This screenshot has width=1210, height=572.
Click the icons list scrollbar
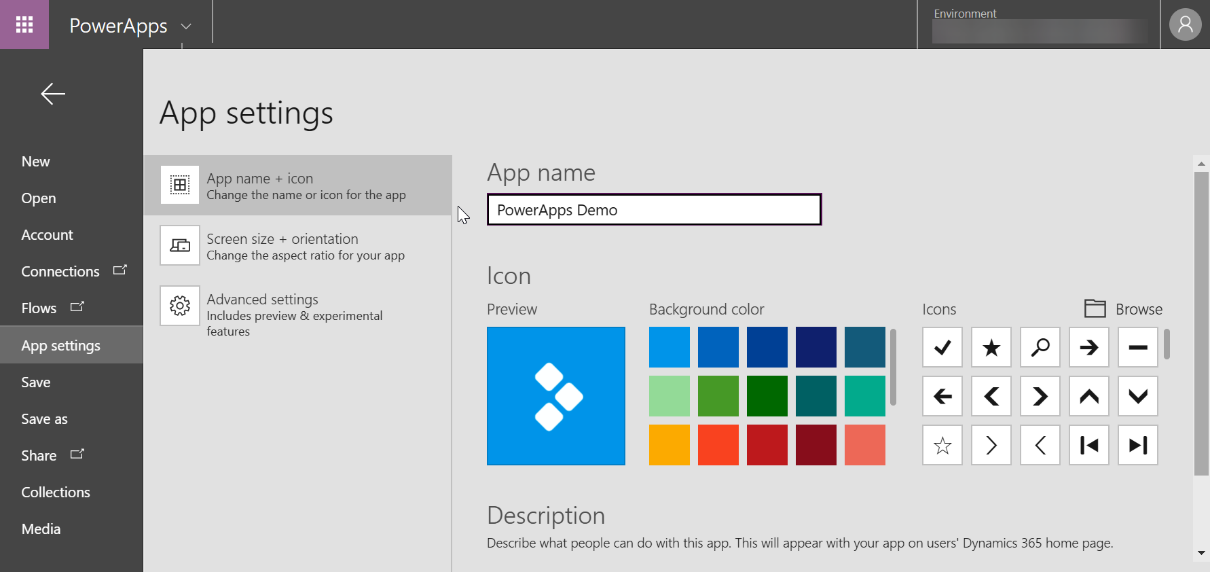pos(1167,344)
